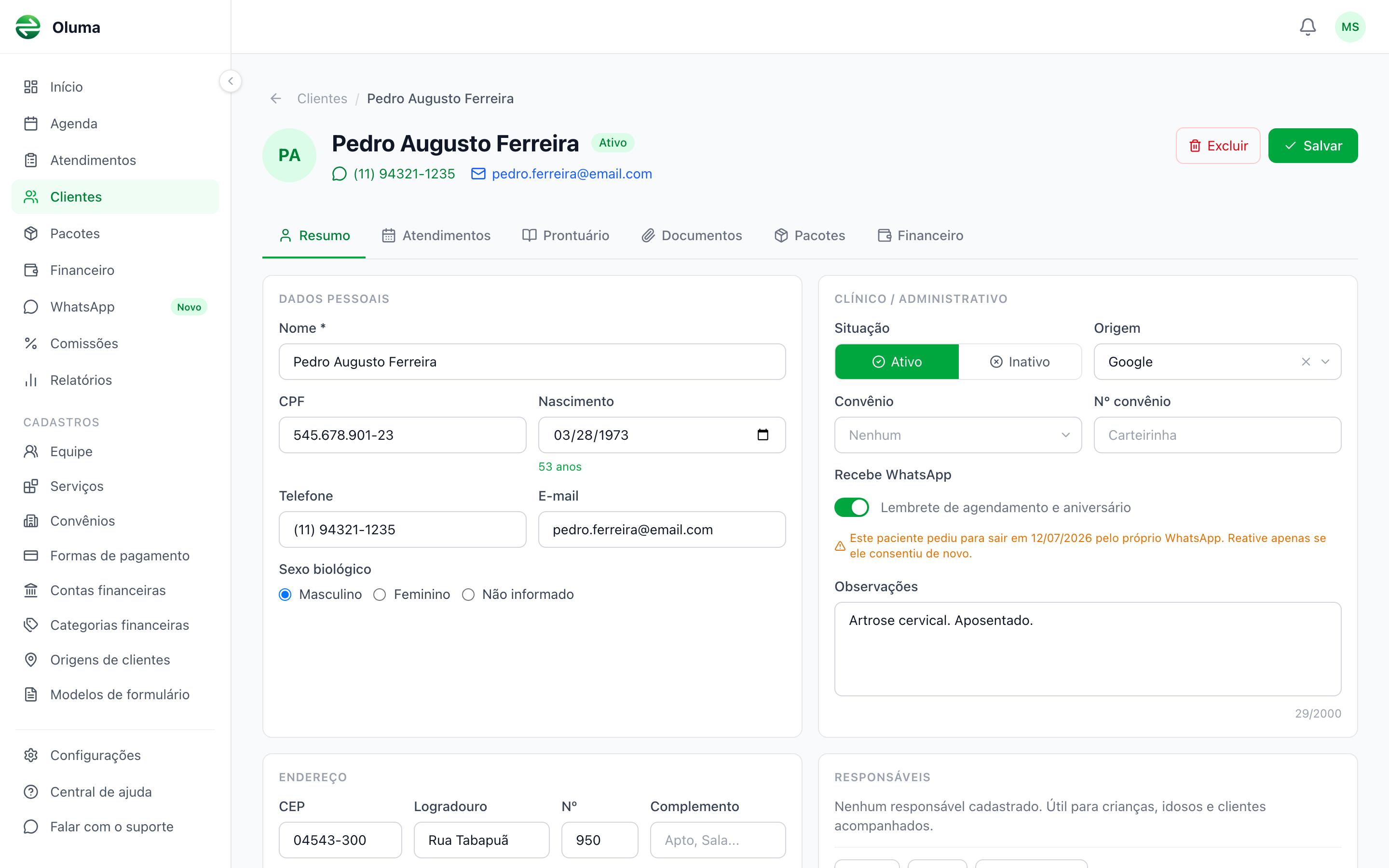Click the Pacotes box icon in sidebar
Screen dimensions: 1389x868
click(x=31, y=234)
